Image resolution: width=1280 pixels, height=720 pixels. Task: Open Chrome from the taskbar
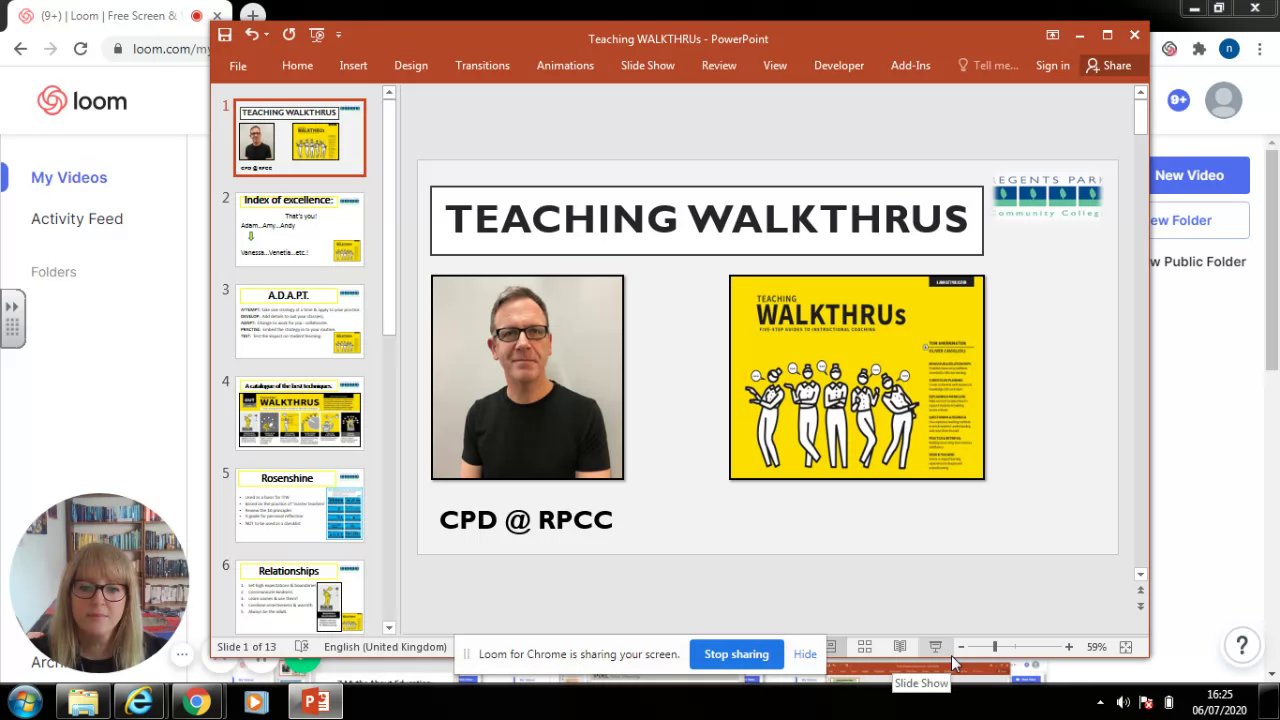pos(197,702)
